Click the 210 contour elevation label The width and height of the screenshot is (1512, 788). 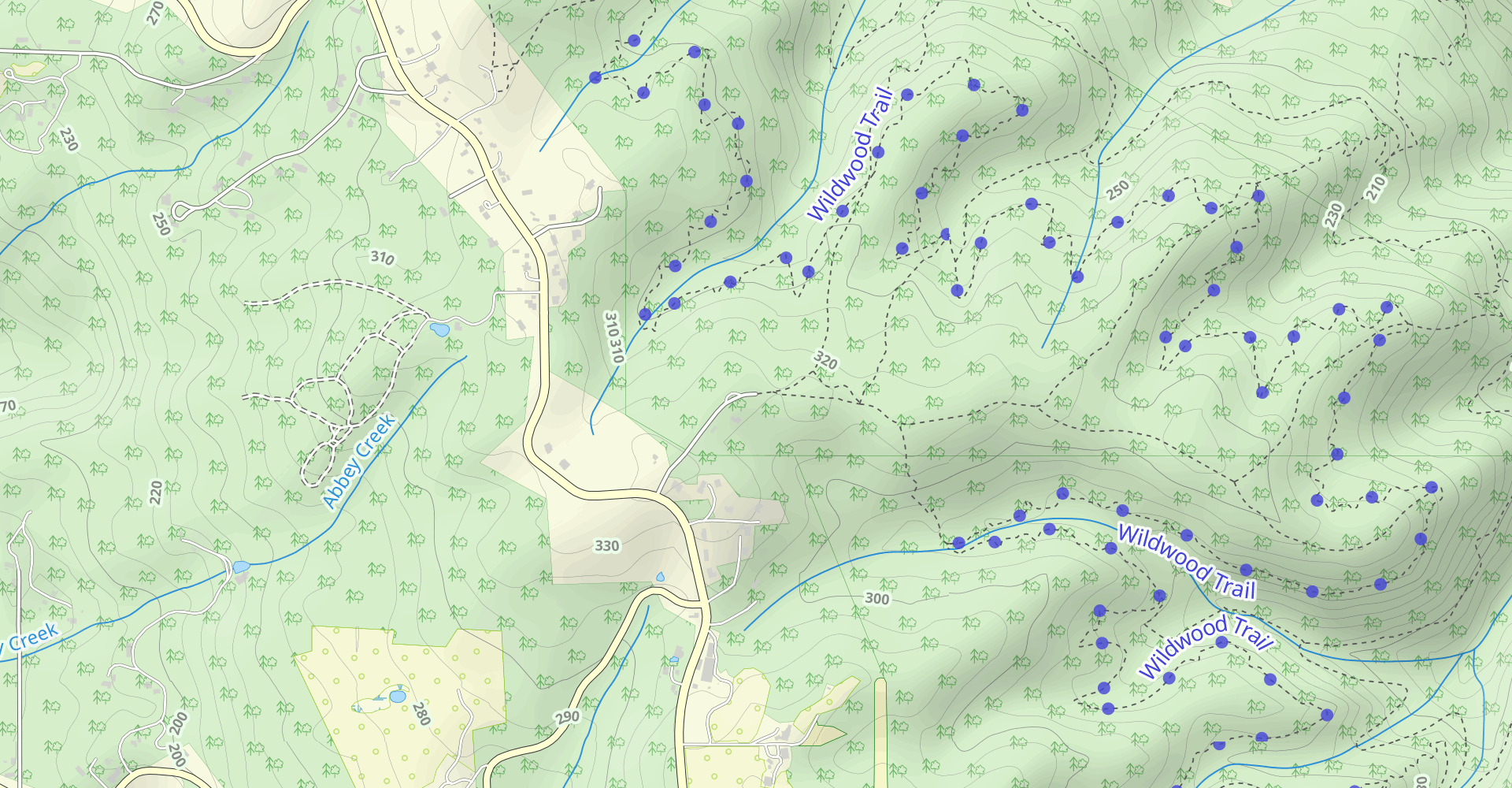click(1375, 188)
